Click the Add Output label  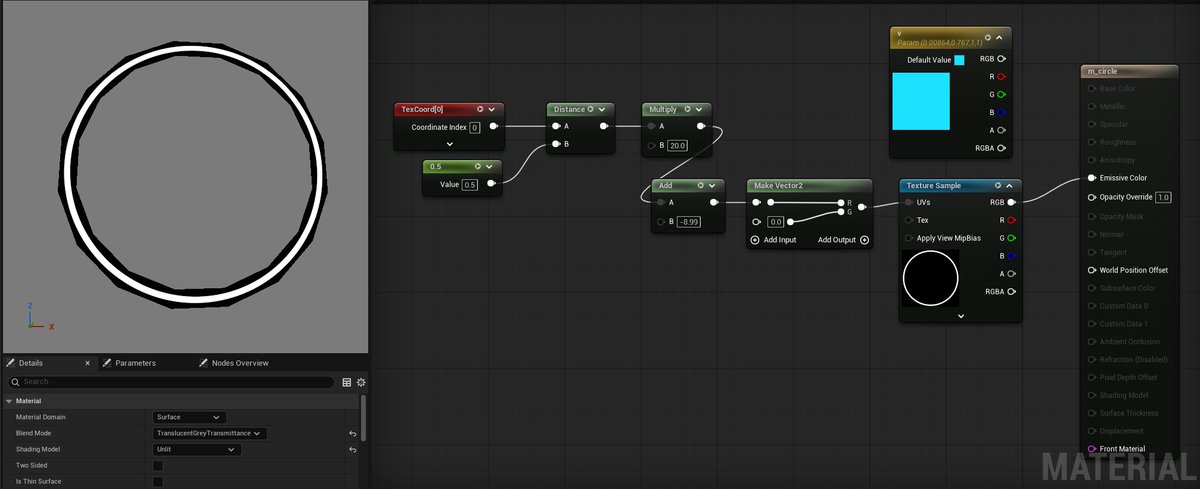(837, 240)
